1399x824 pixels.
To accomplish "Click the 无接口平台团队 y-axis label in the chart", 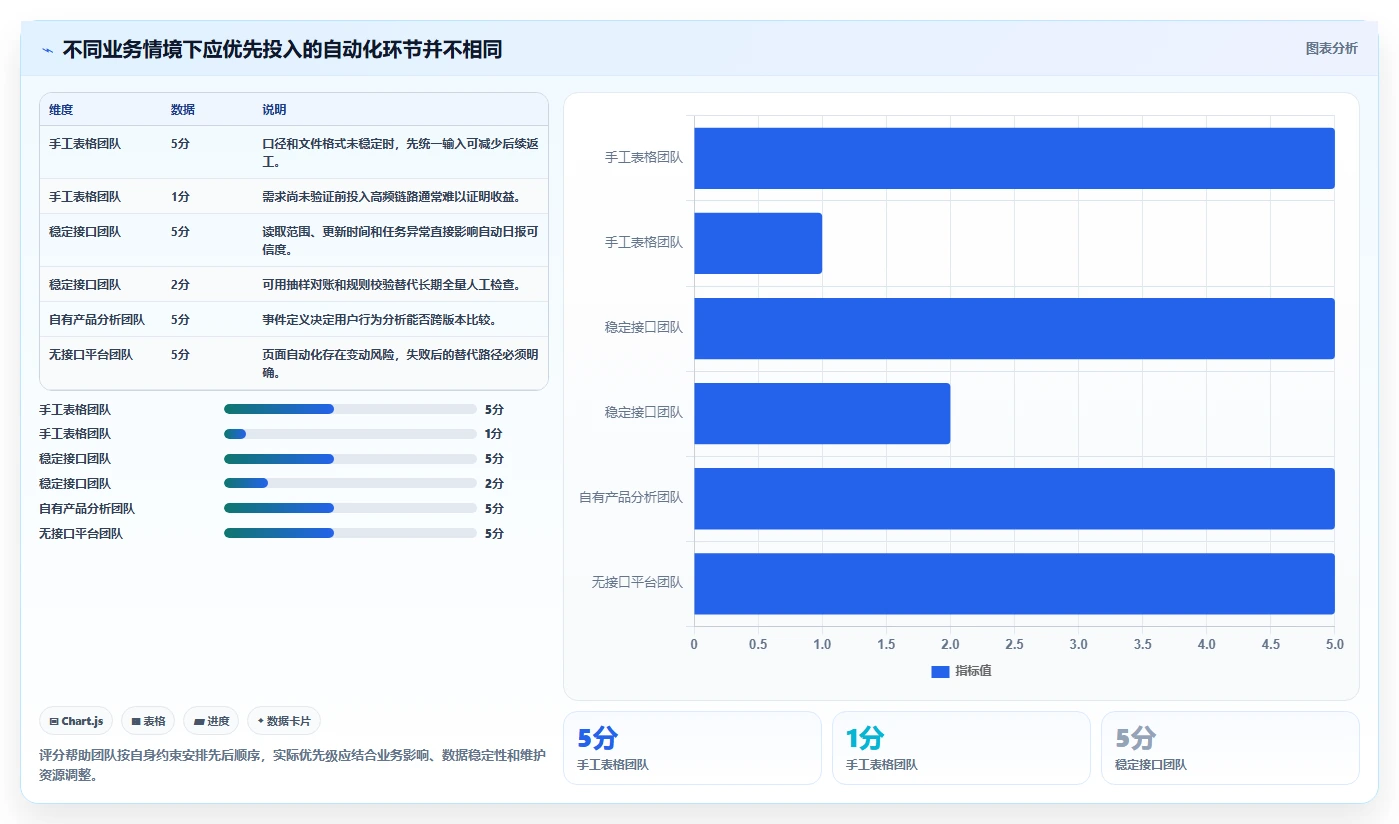I will [x=637, y=582].
